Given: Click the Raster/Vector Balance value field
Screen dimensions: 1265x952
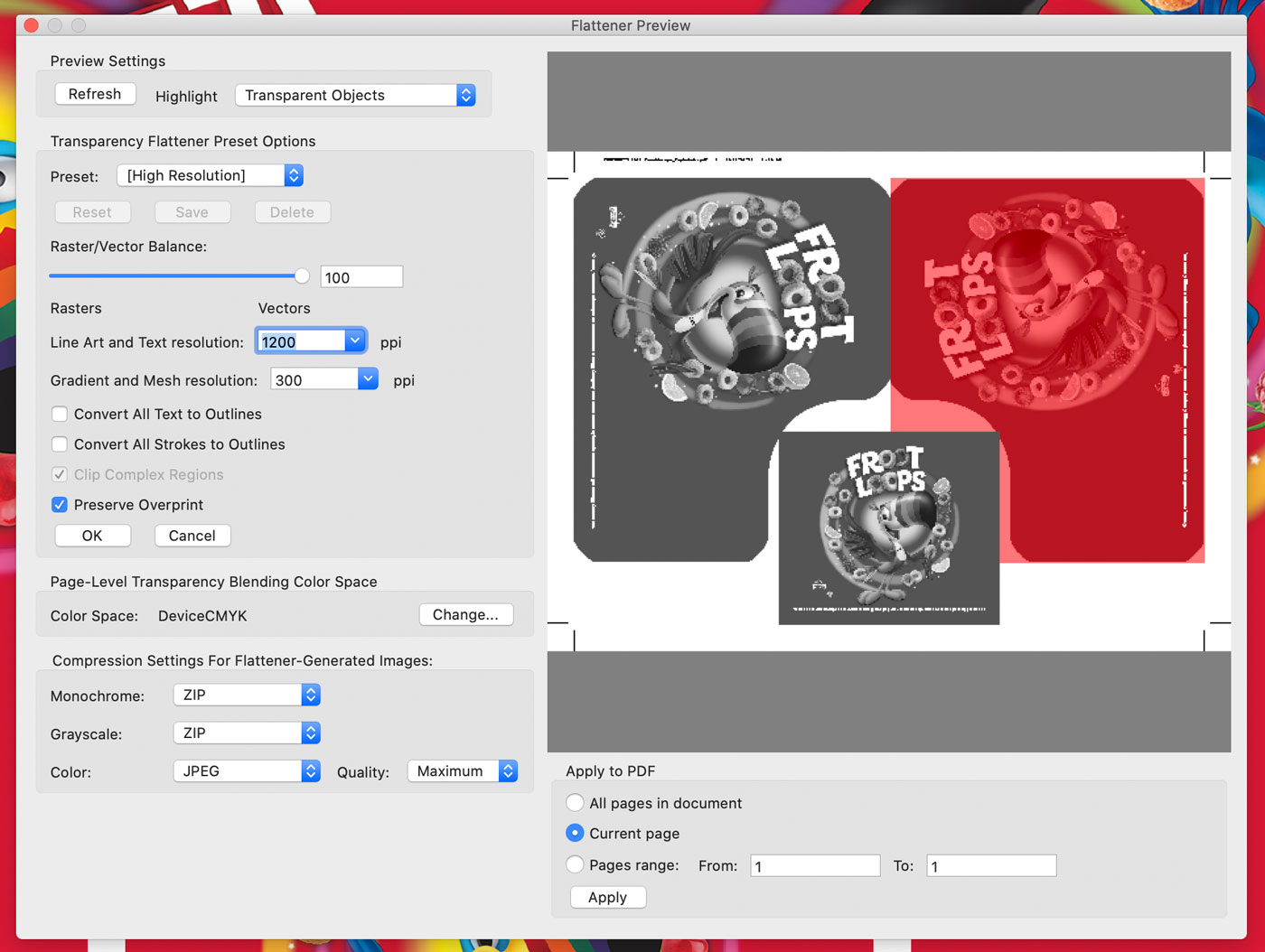Looking at the screenshot, I should [361, 277].
